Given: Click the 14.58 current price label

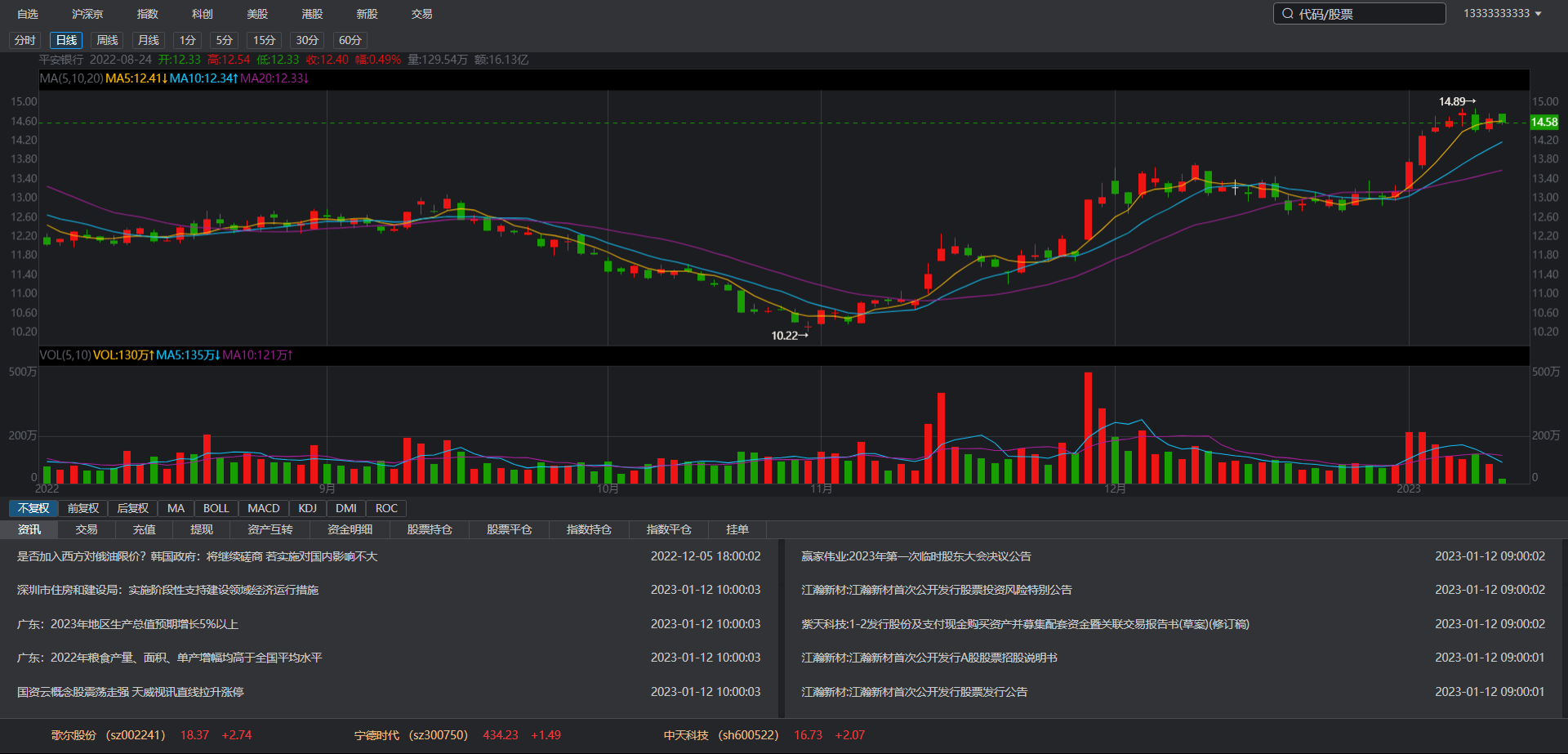Looking at the screenshot, I should (x=1543, y=122).
